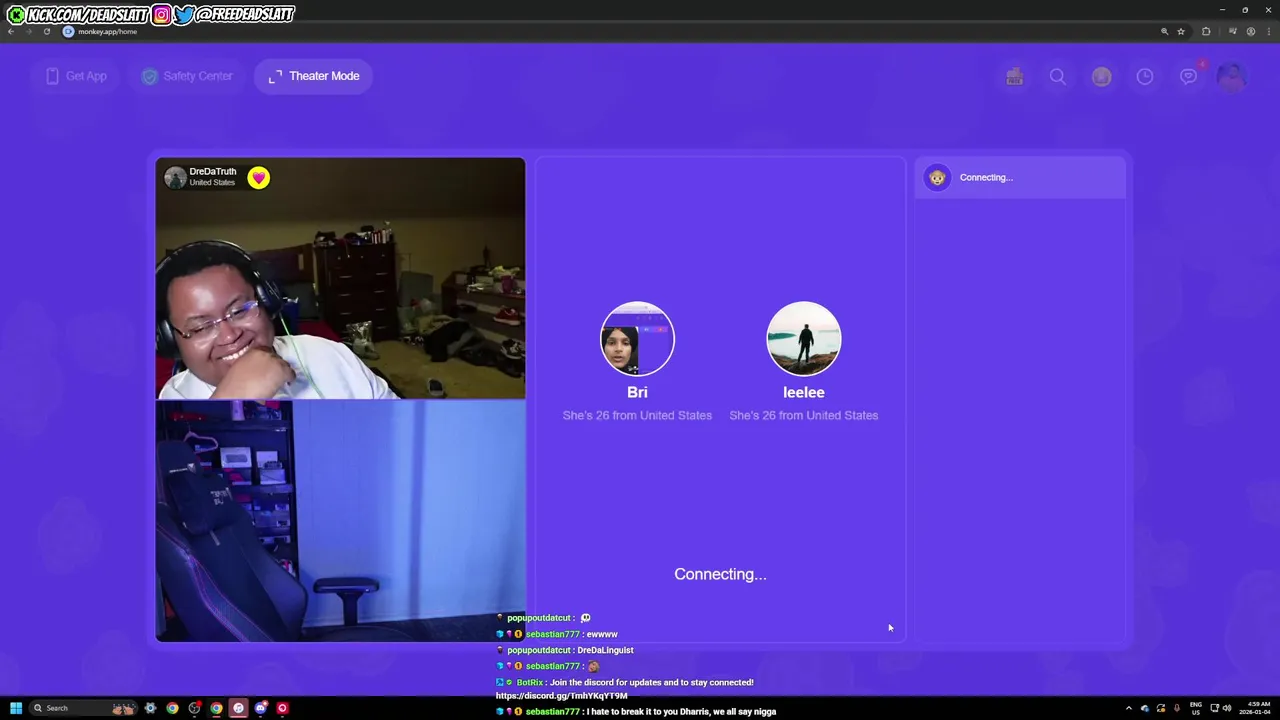Click the DreDaLinguist chat message

[605, 650]
